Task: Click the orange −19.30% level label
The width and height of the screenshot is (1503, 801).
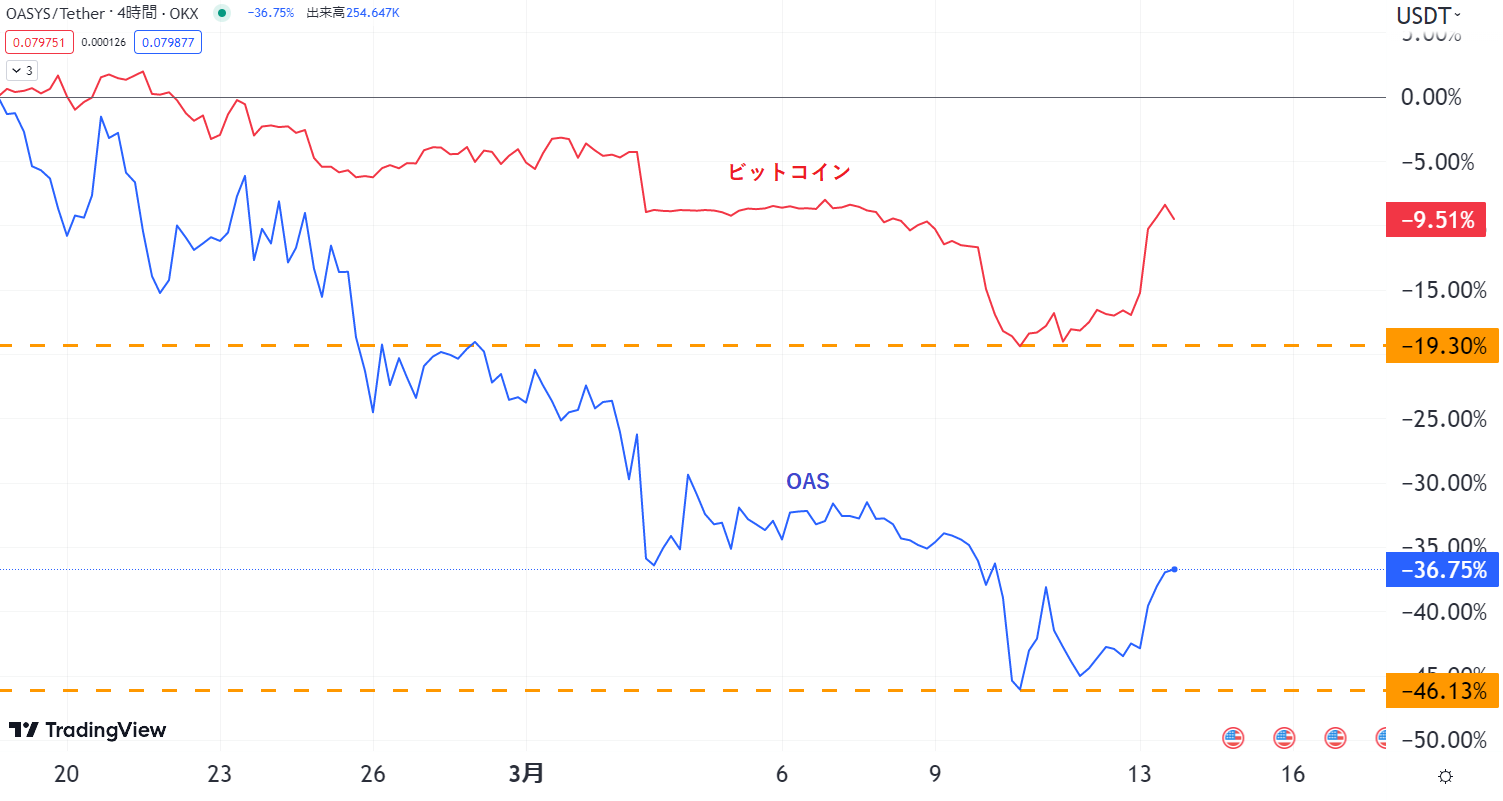Action: 1442,345
